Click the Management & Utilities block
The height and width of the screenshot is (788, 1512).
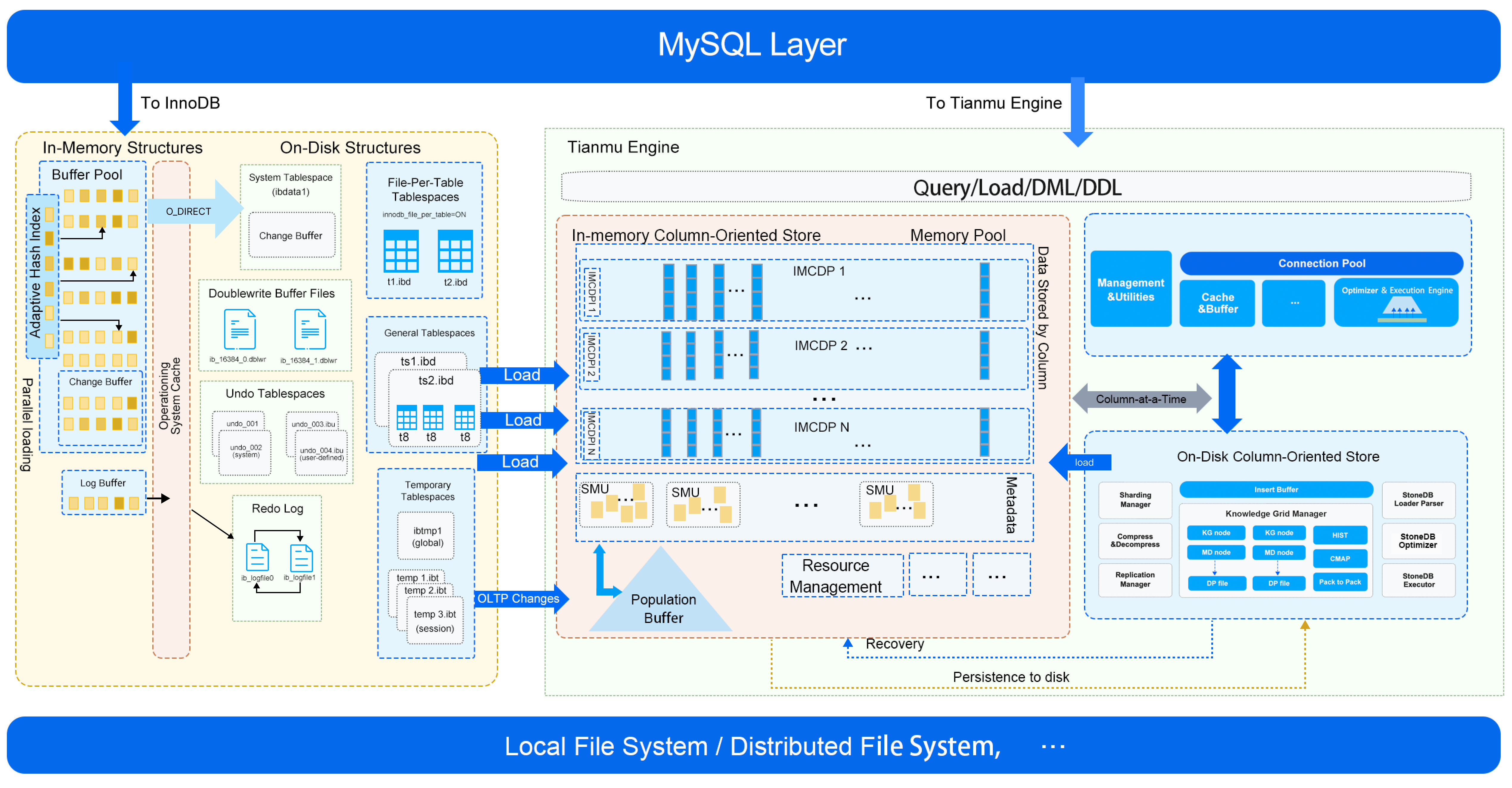point(1130,289)
